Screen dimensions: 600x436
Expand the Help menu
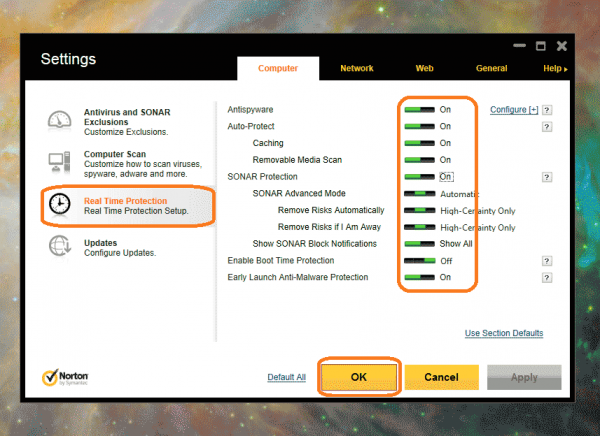[555, 69]
